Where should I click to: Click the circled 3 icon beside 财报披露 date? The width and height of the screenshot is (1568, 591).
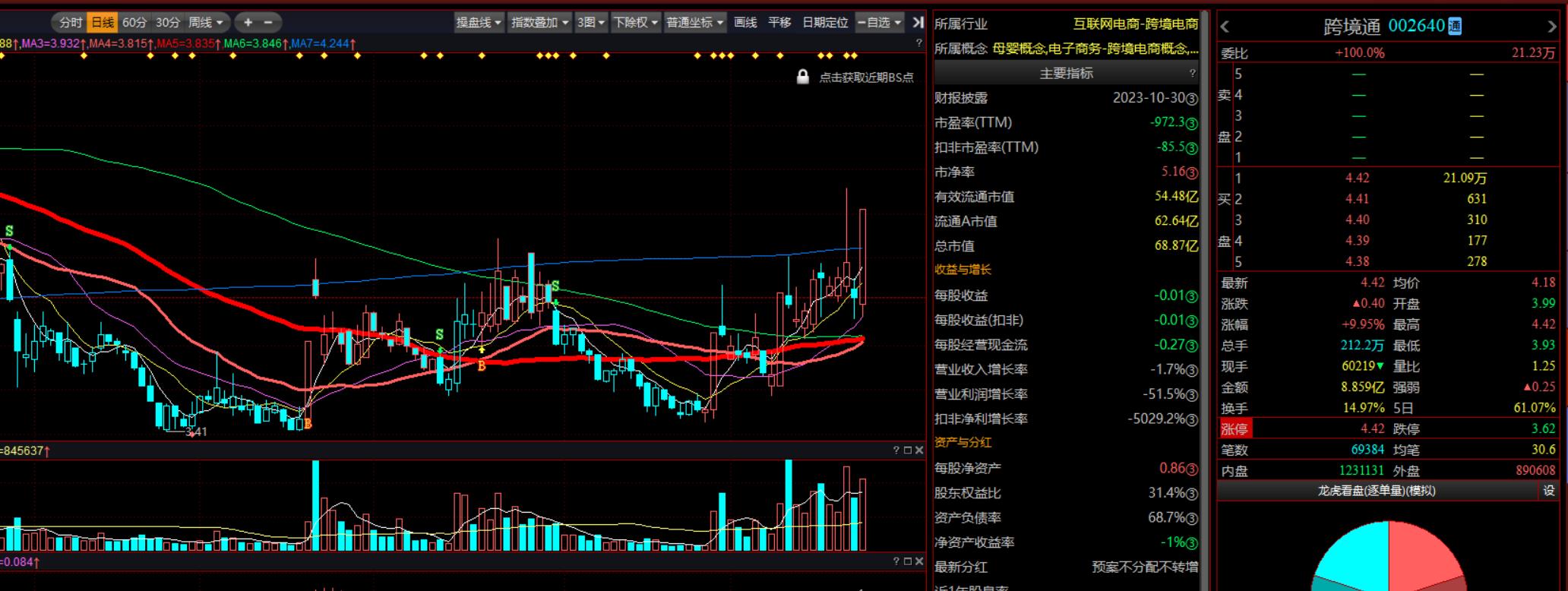(x=1192, y=99)
